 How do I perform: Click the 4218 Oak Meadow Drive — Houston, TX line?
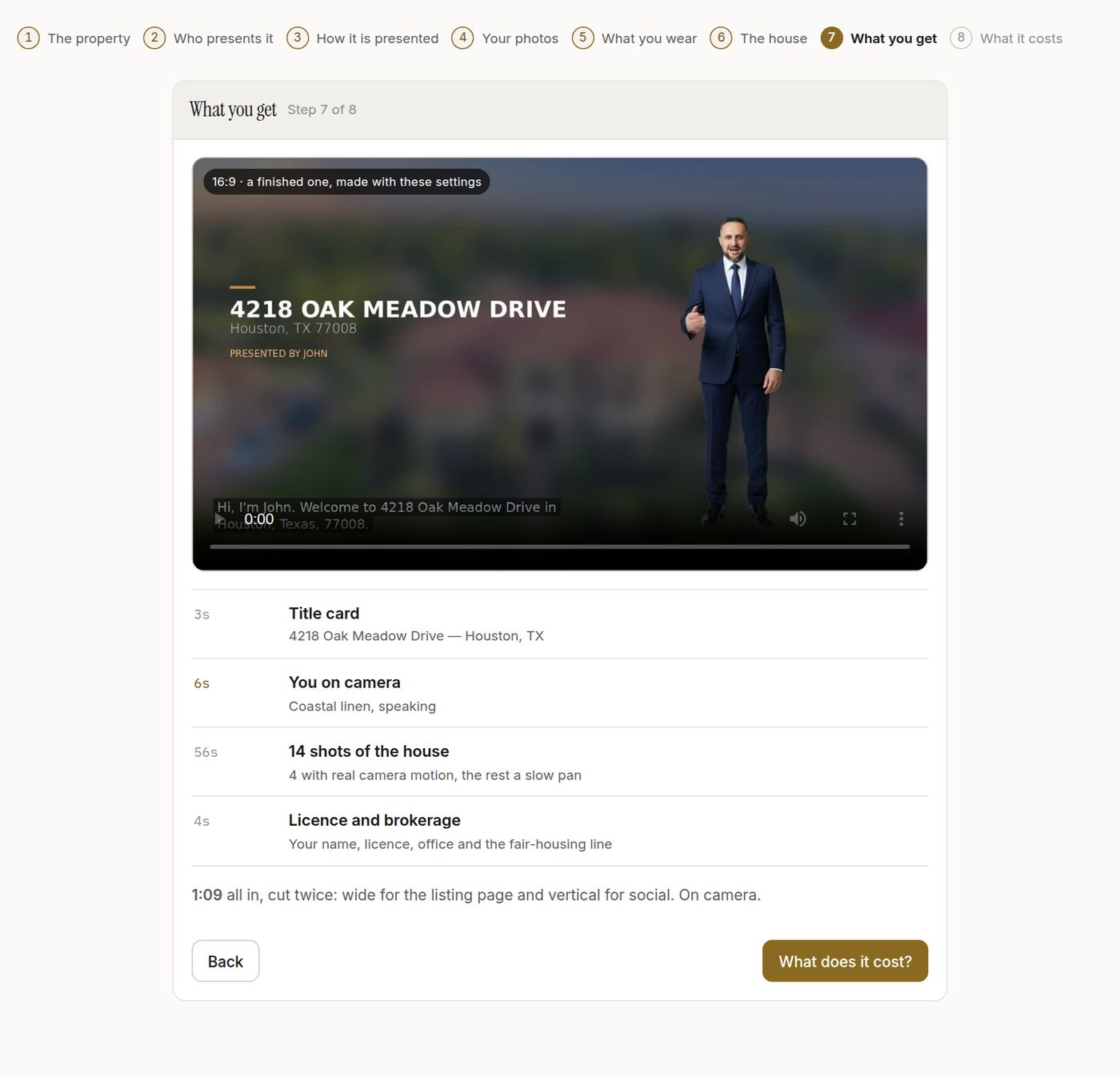pyautogui.click(x=416, y=636)
